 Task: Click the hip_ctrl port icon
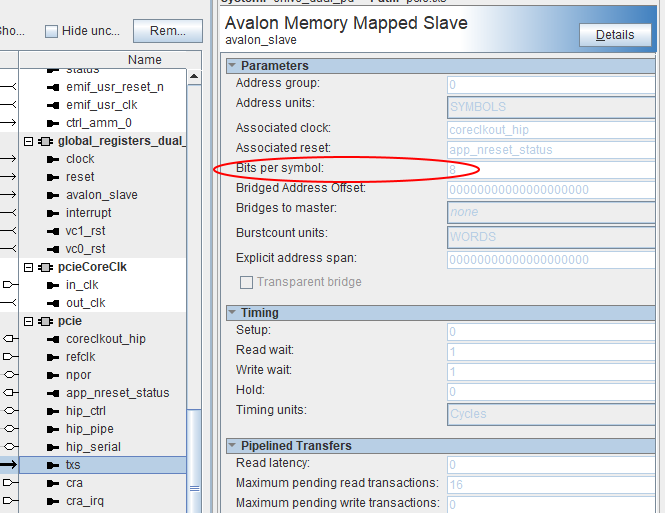pos(53,411)
